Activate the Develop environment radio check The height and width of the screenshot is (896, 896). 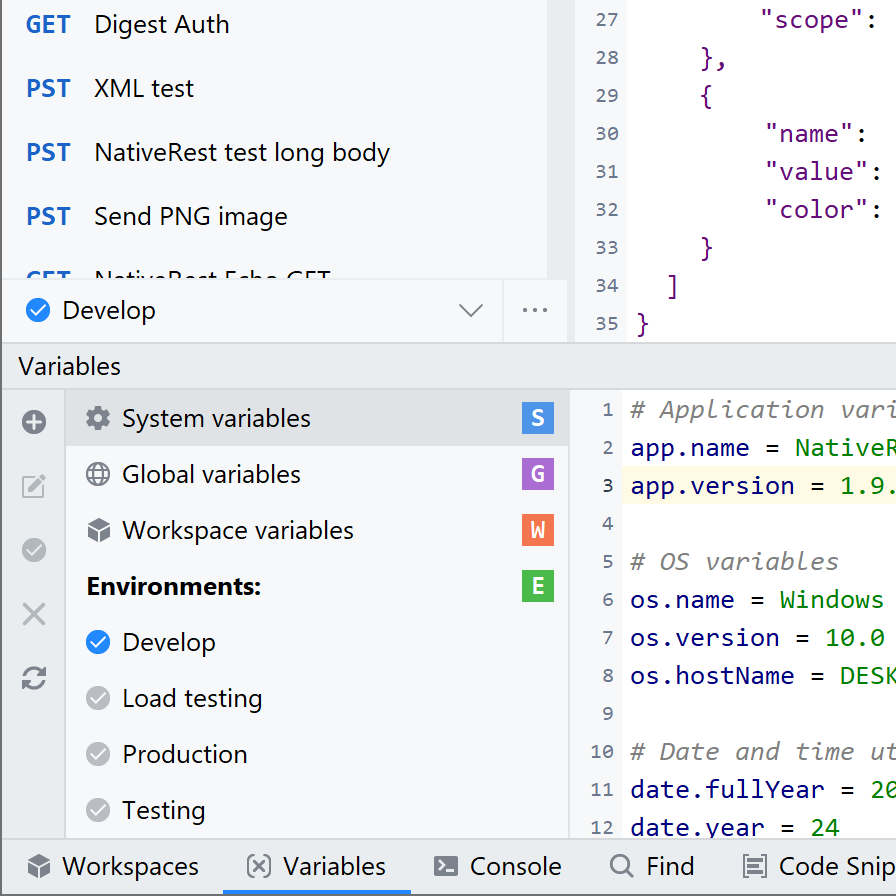pos(98,642)
